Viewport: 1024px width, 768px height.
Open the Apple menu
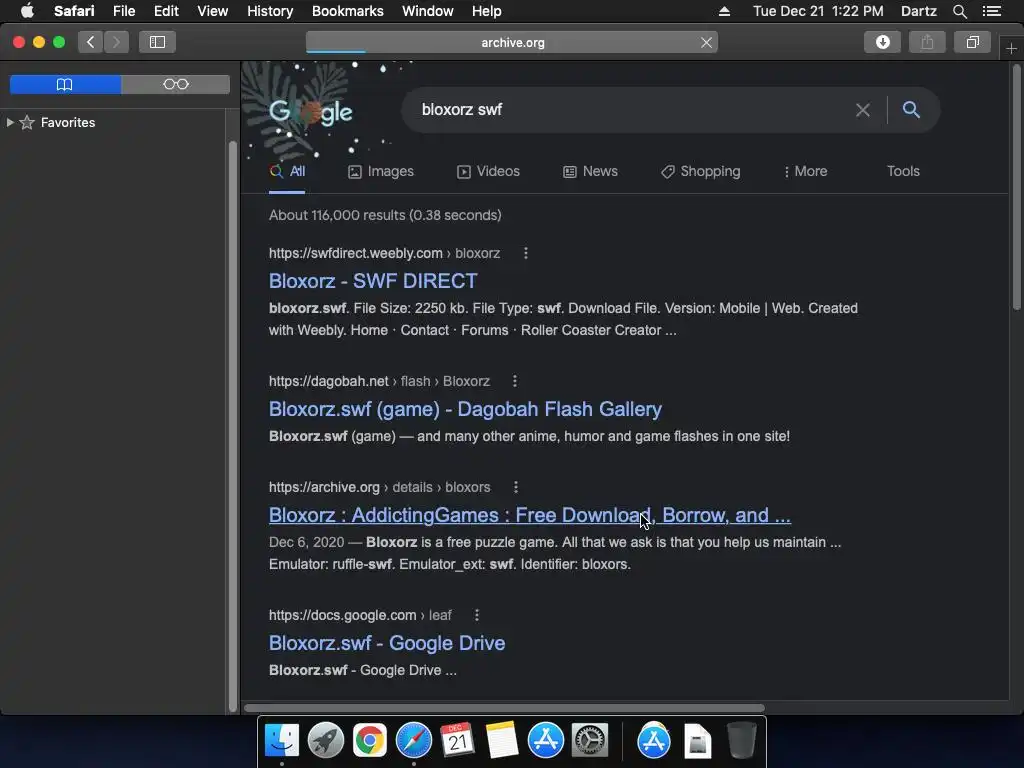[27, 11]
